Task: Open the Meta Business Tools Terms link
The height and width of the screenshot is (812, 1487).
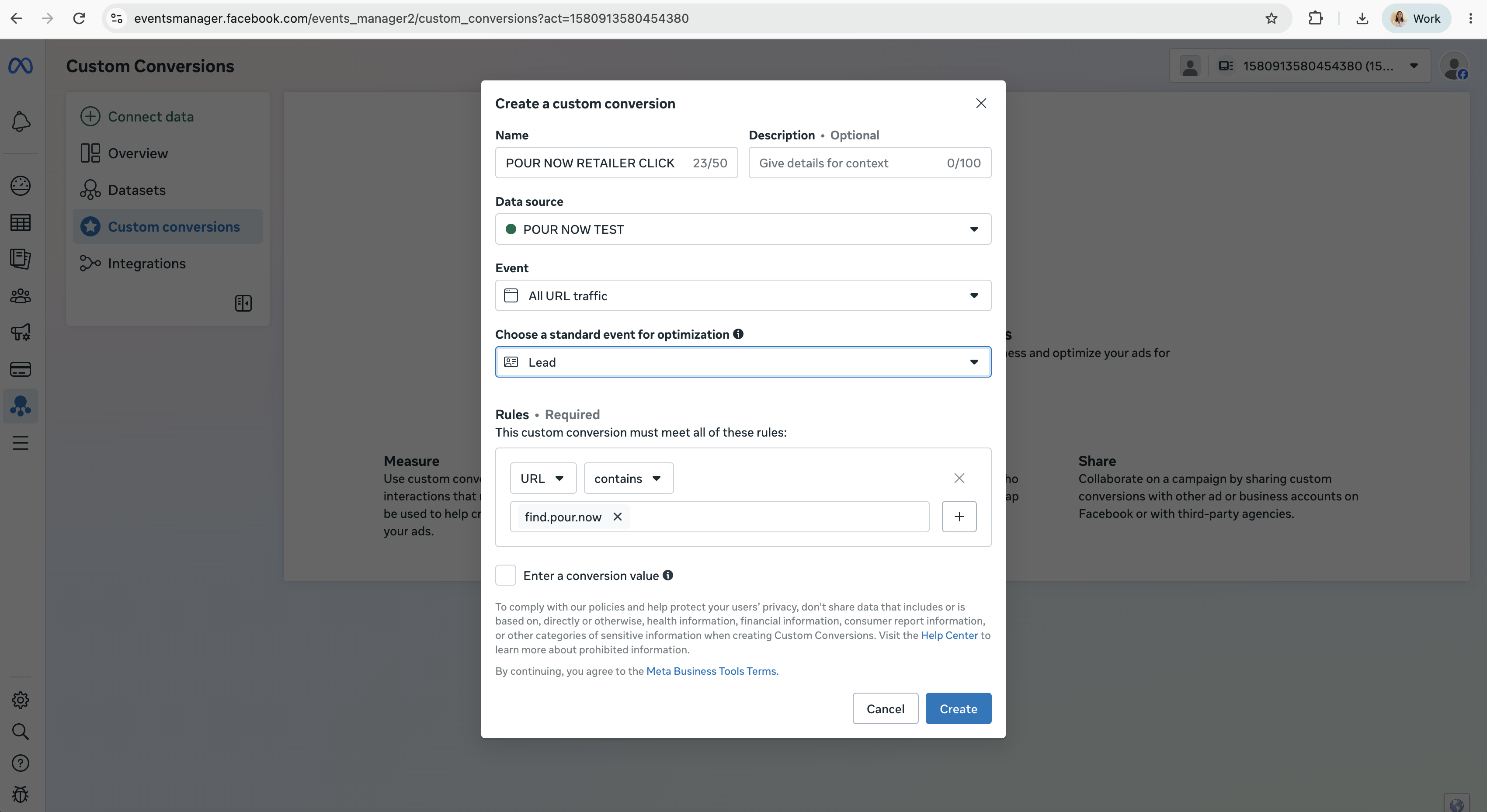Action: point(711,671)
